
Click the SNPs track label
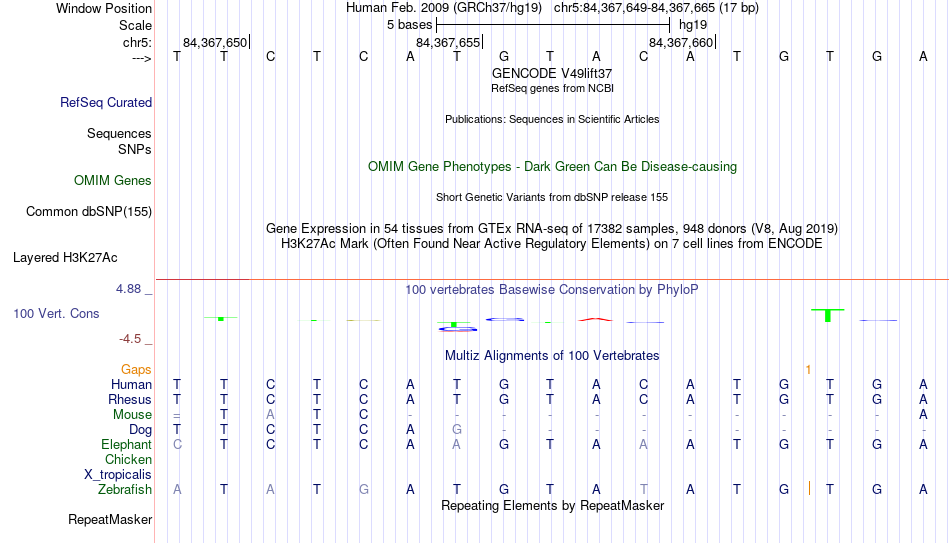click(135, 149)
